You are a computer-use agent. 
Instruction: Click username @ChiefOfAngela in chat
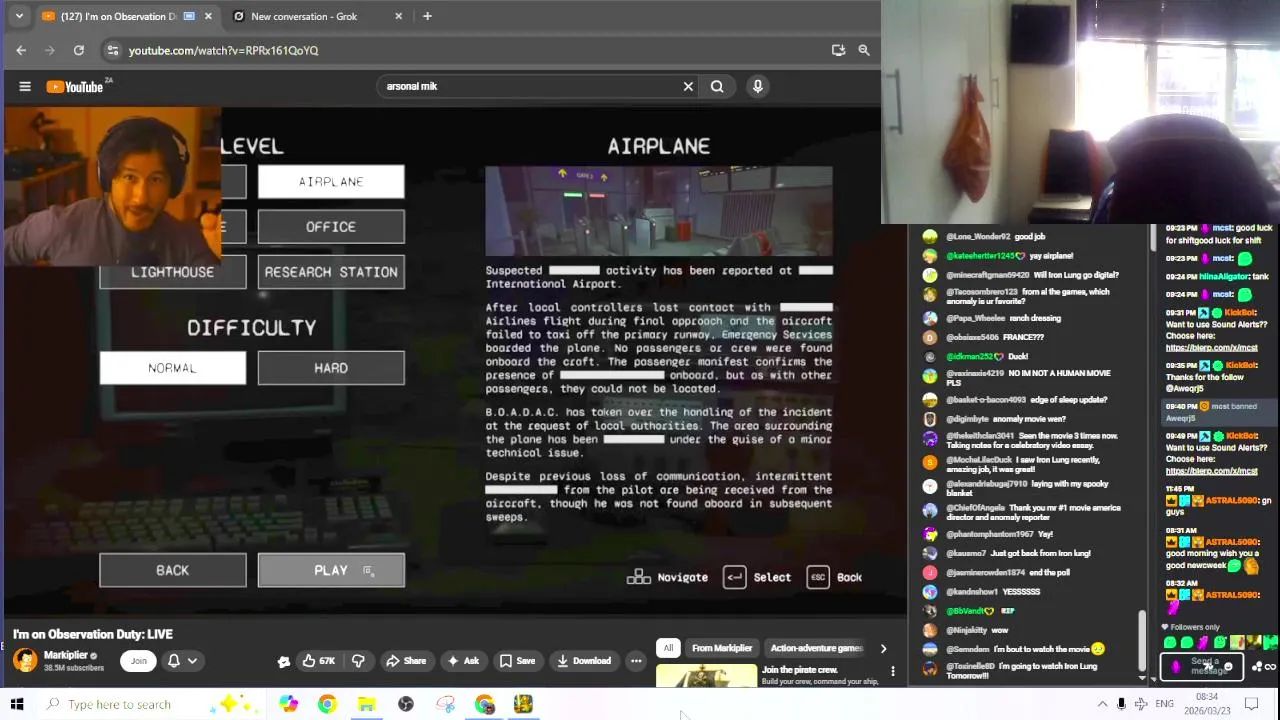(x=977, y=508)
